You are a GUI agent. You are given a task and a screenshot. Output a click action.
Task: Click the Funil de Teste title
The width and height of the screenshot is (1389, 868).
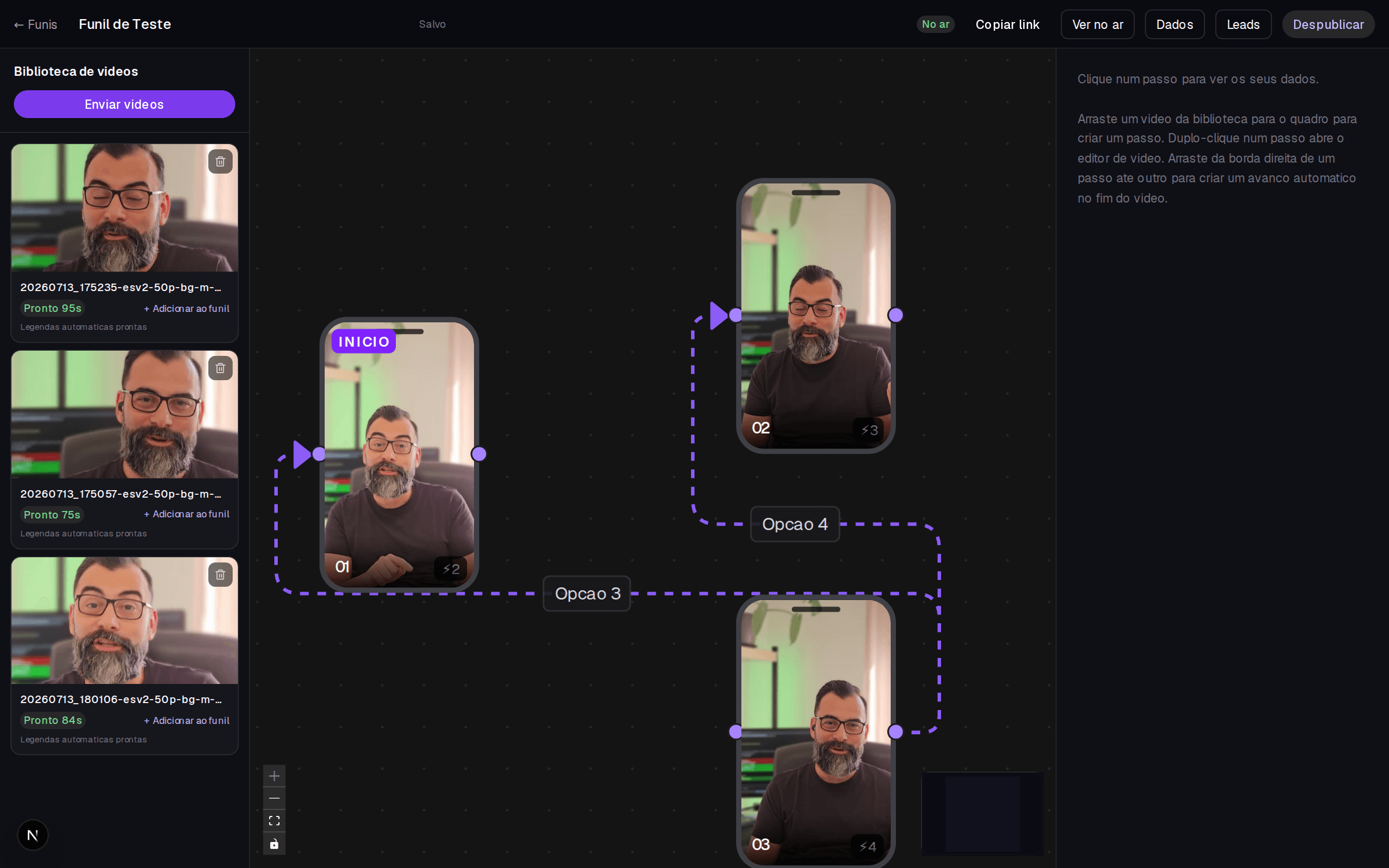point(125,24)
